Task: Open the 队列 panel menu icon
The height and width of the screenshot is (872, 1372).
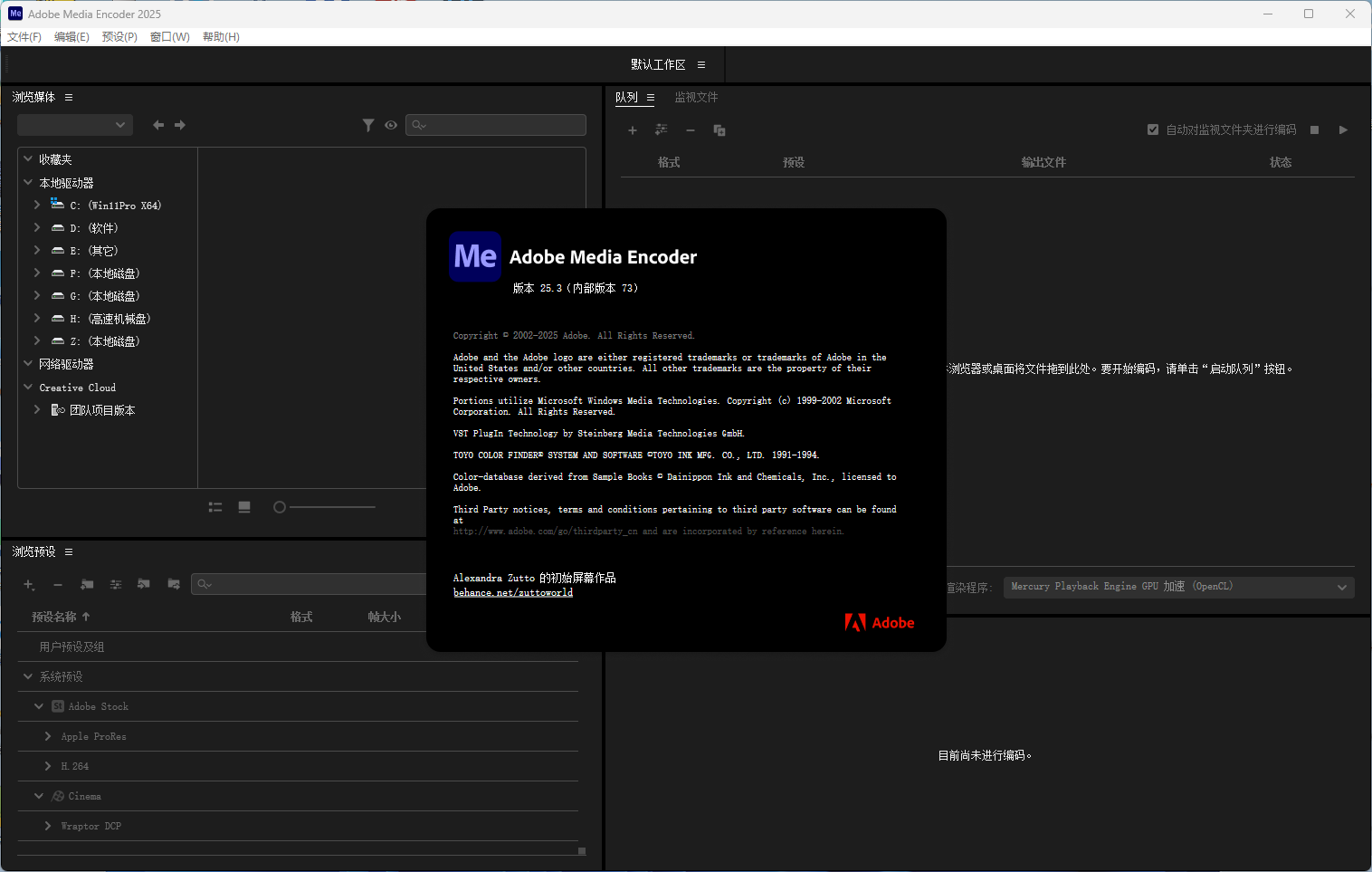Action: coord(650,97)
